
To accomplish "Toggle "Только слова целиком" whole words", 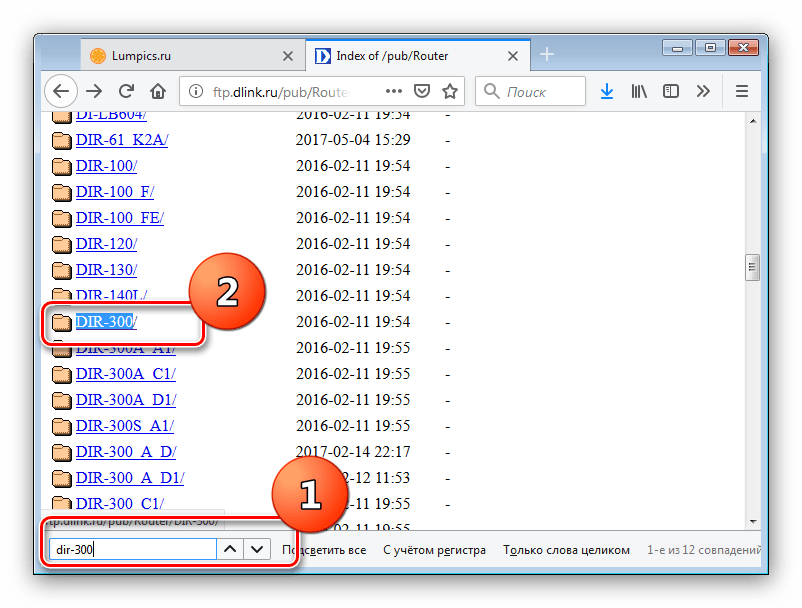I will (x=566, y=549).
